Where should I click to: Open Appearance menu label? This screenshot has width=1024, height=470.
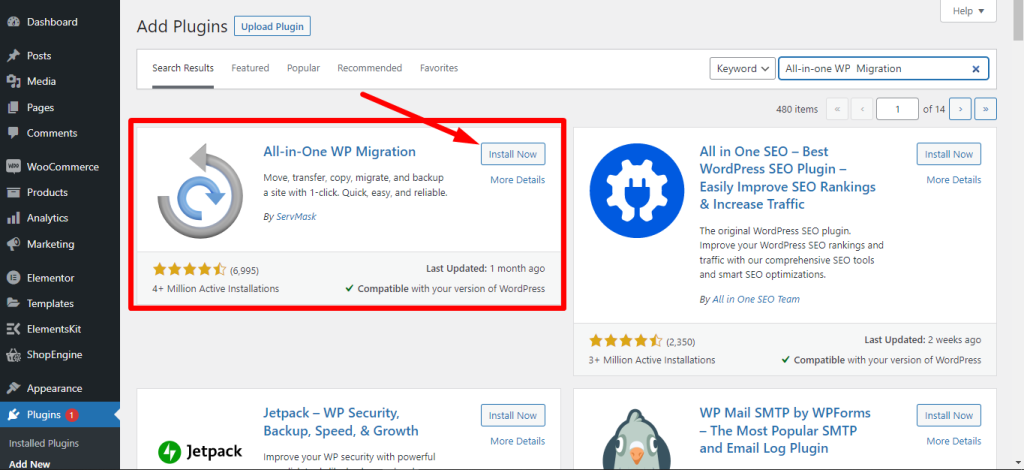point(54,389)
